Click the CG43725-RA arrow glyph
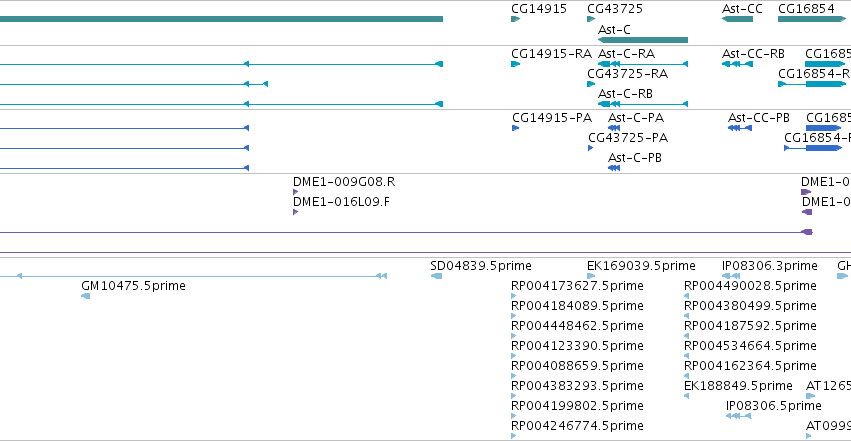Viewport: 851px width, 441px height. click(591, 84)
